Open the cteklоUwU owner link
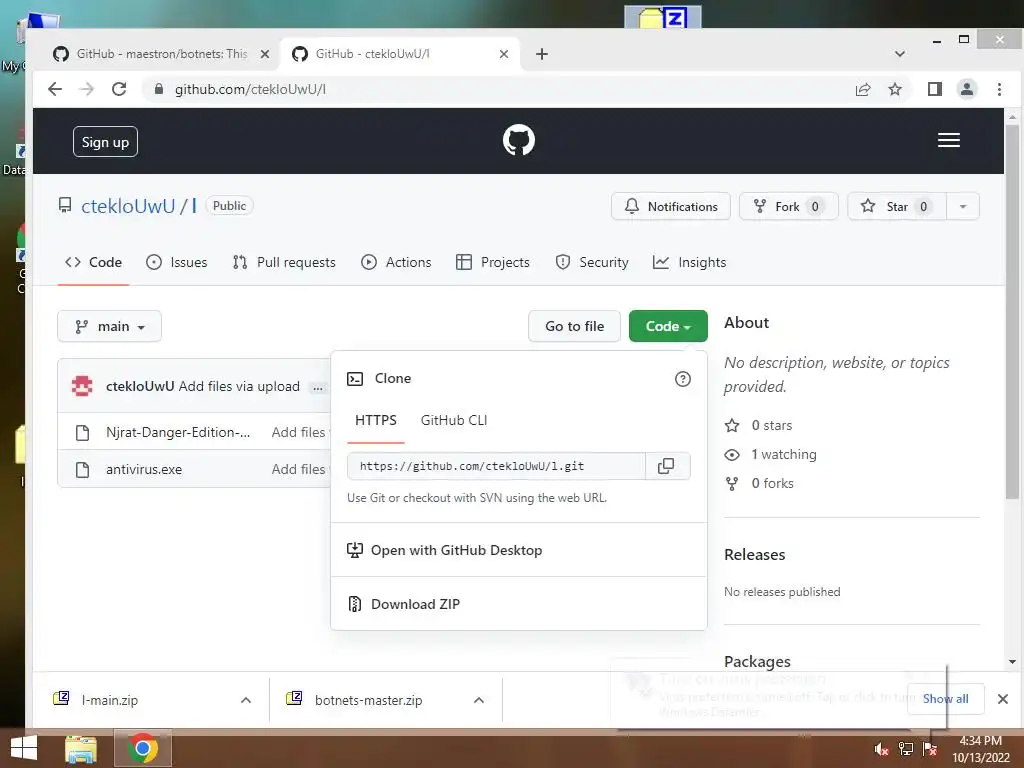Viewport: 1024px width, 768px height. 128,206
